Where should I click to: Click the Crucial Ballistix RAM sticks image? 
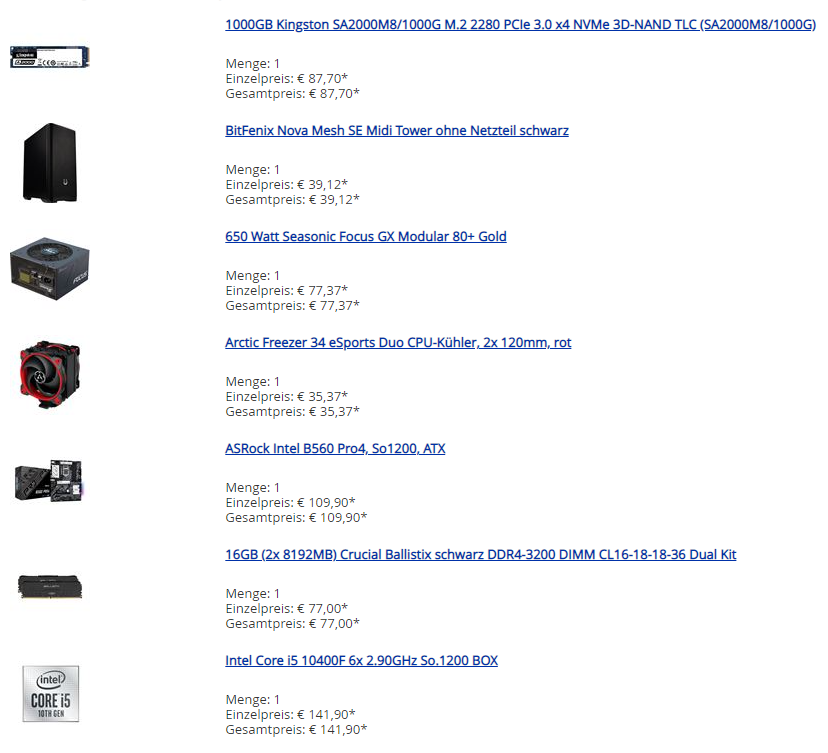50,587
